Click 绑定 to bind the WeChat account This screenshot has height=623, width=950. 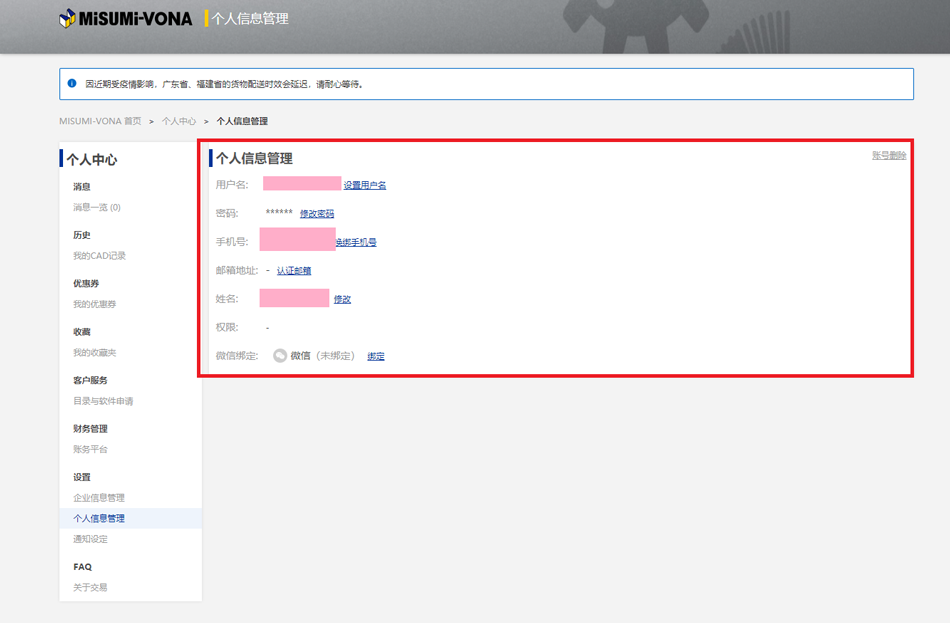click(x=376, y=356)
